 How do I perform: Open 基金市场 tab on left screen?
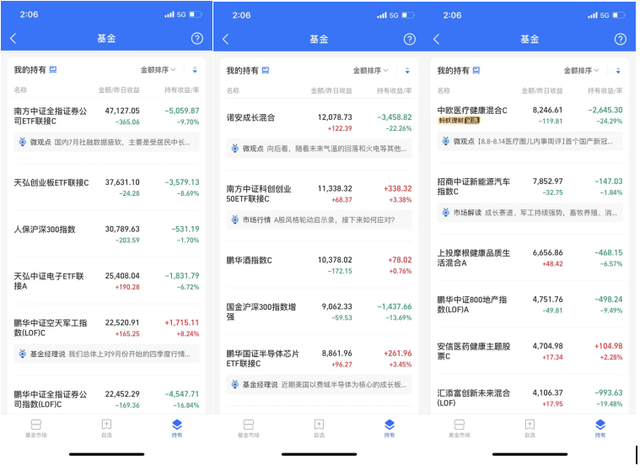(36, 428)
